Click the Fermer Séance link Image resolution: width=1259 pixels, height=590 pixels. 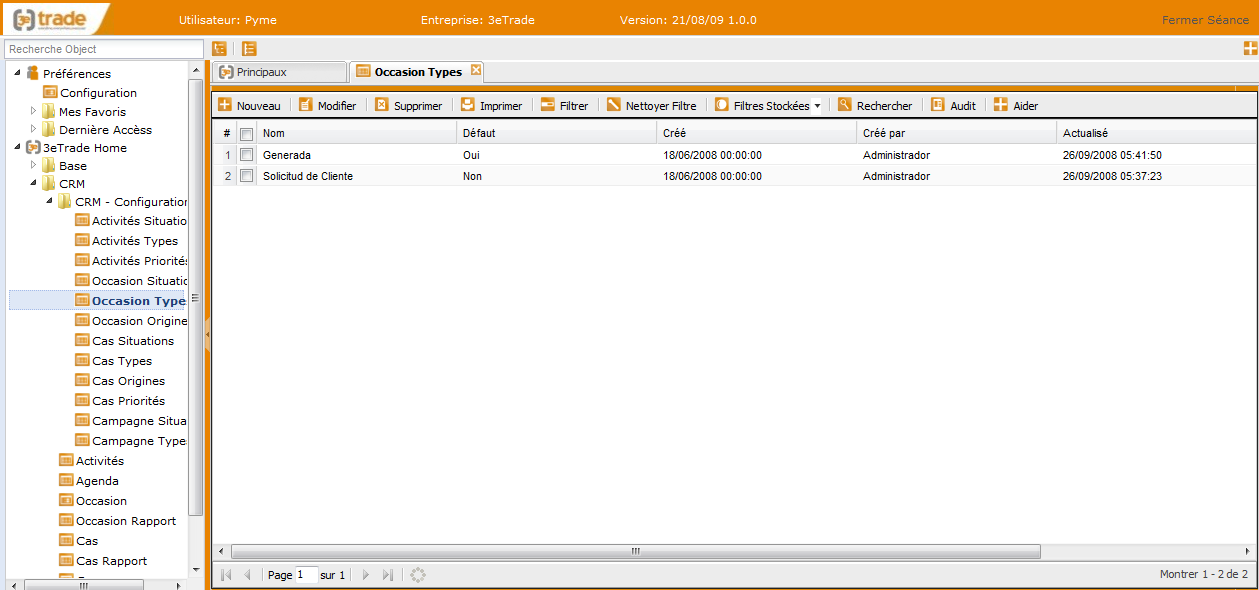click(x=1204, y=20)
